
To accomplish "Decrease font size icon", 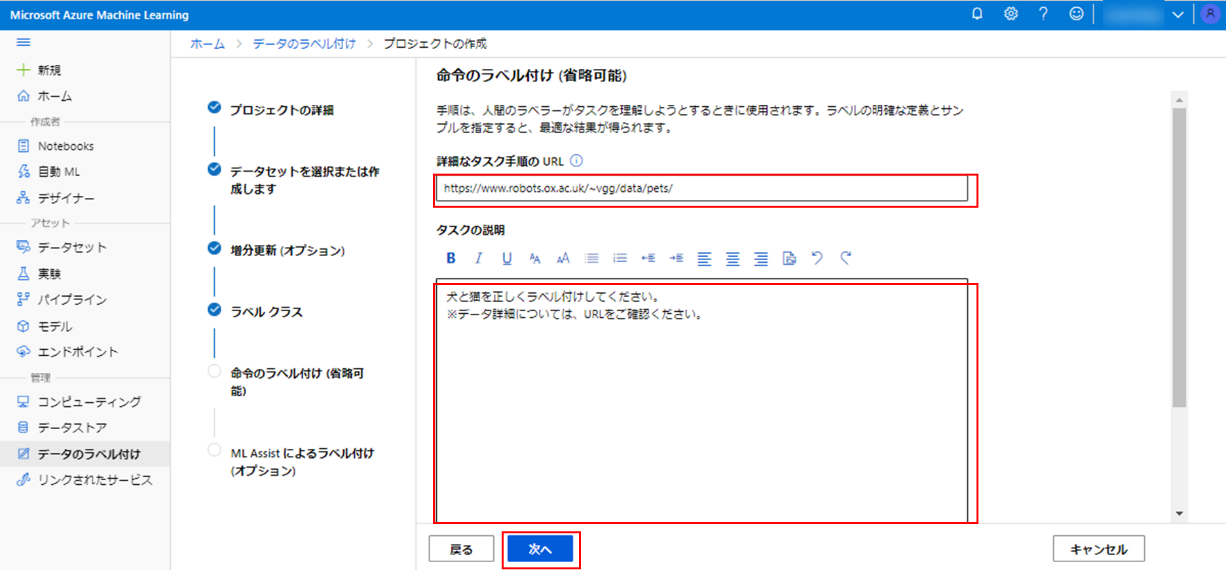I will [535, 258].
